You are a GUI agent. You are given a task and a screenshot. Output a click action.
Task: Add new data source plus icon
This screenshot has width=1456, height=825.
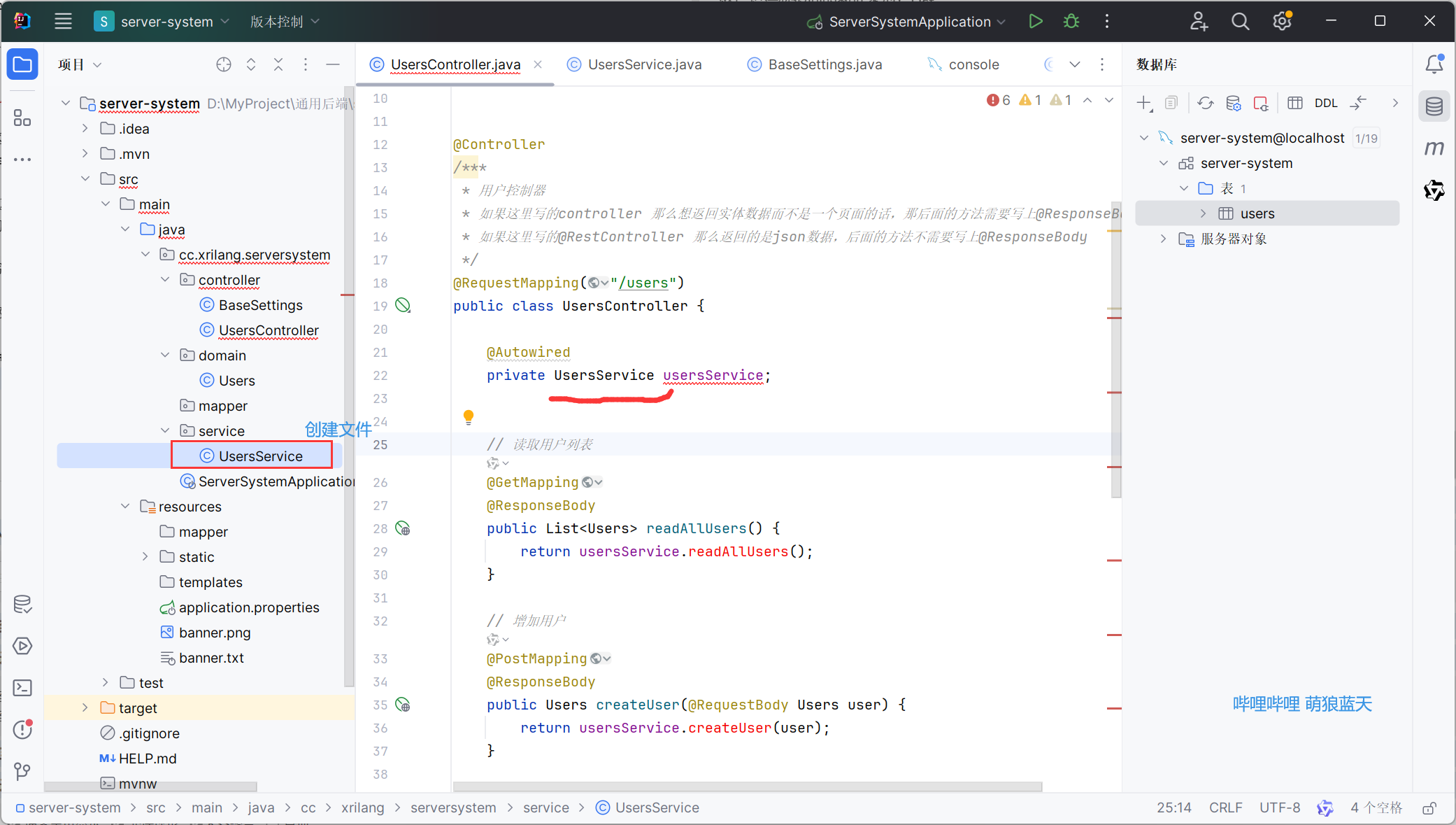tap(1144, 103)
